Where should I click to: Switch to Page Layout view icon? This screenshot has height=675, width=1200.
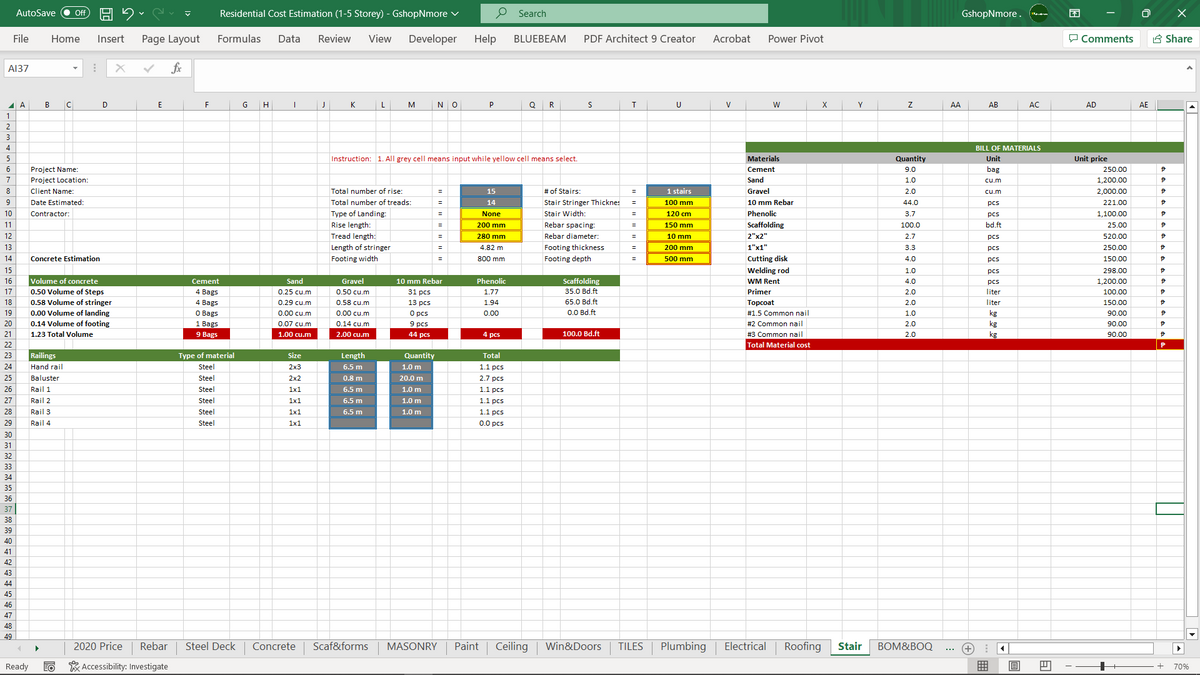[x=1013, y=666]
